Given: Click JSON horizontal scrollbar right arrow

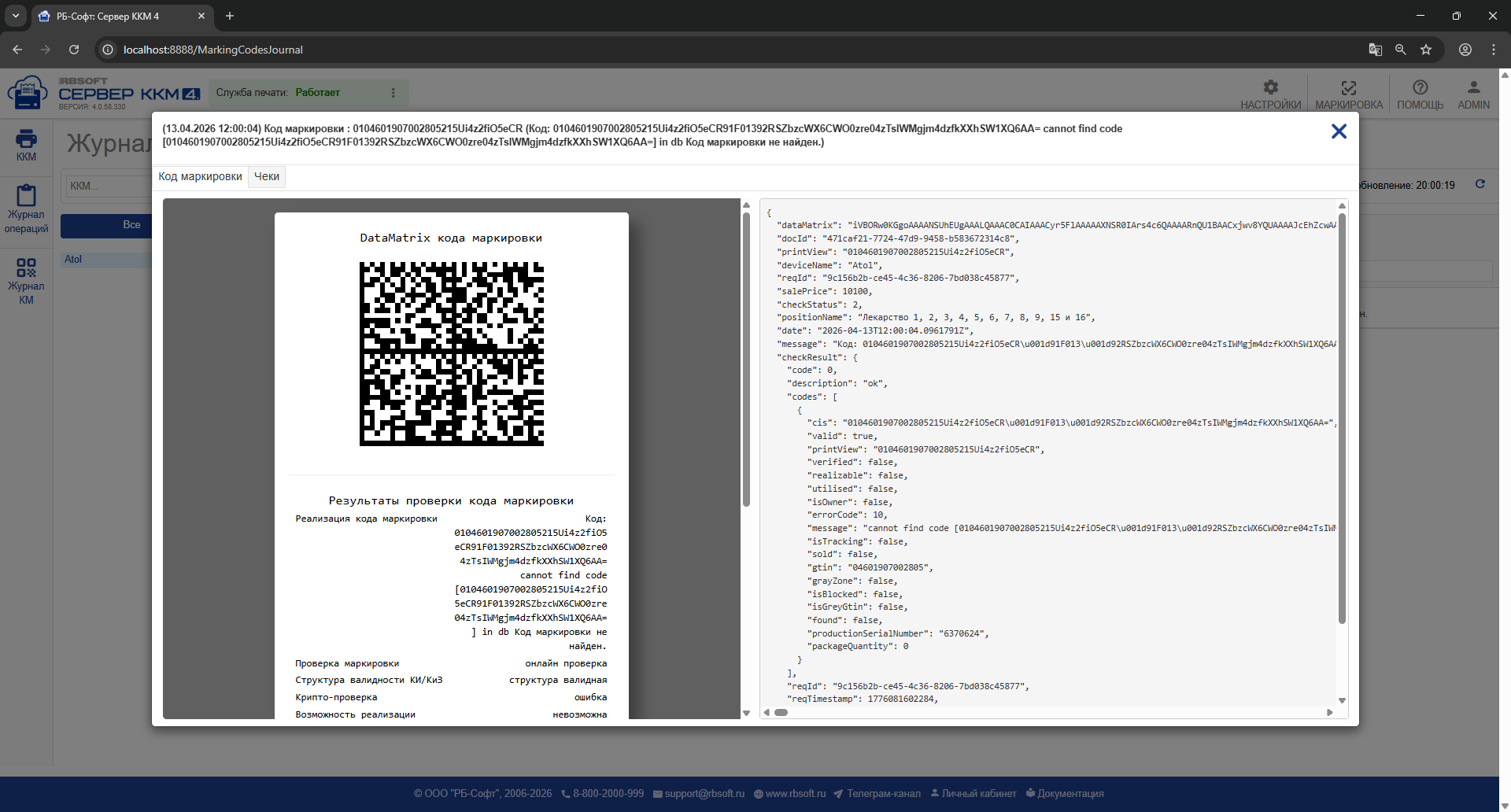Looking at the screenshot, I should click(1330, 712).
